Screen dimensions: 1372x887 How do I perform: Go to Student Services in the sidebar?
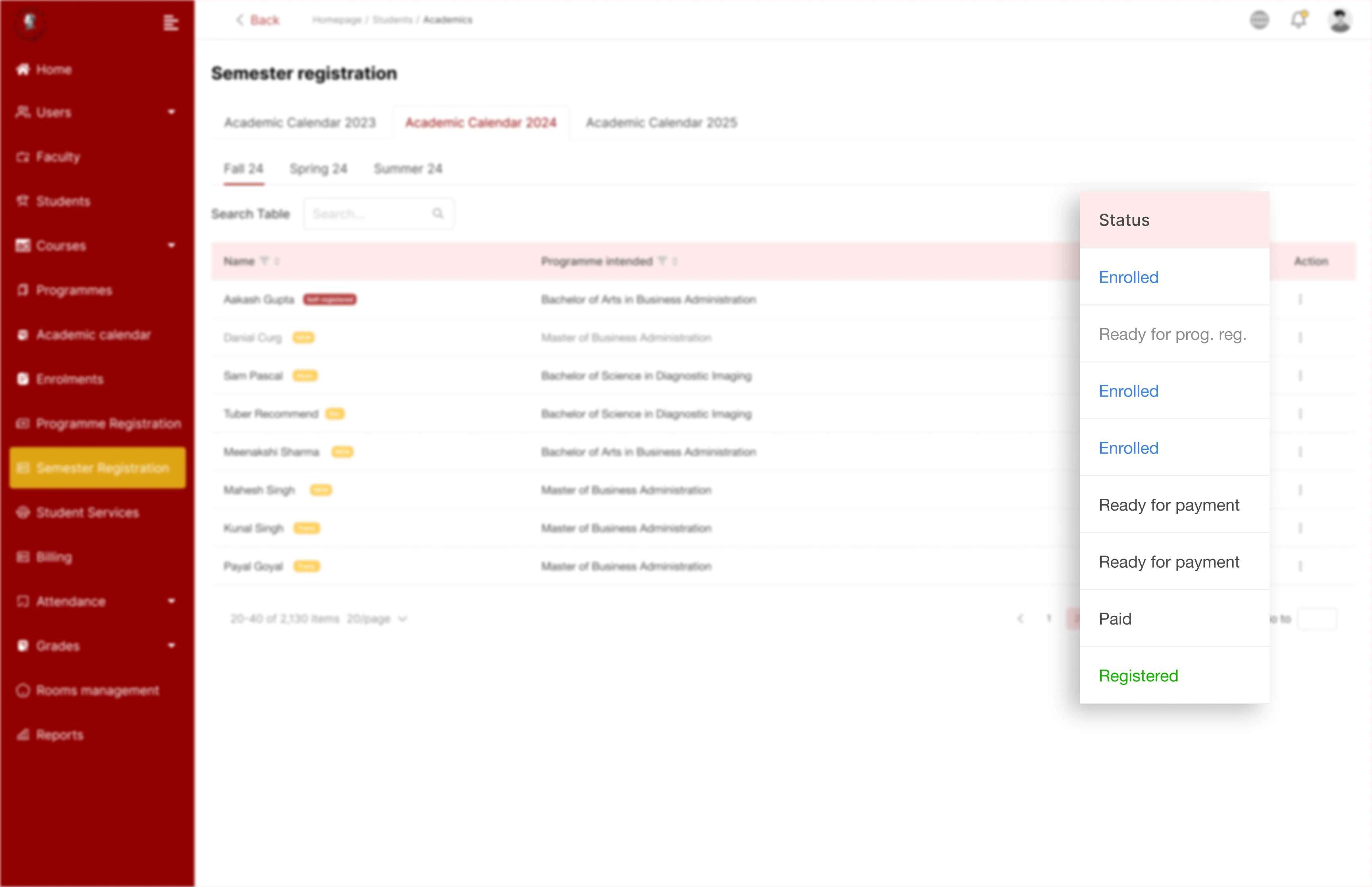[x=87, y=513]
